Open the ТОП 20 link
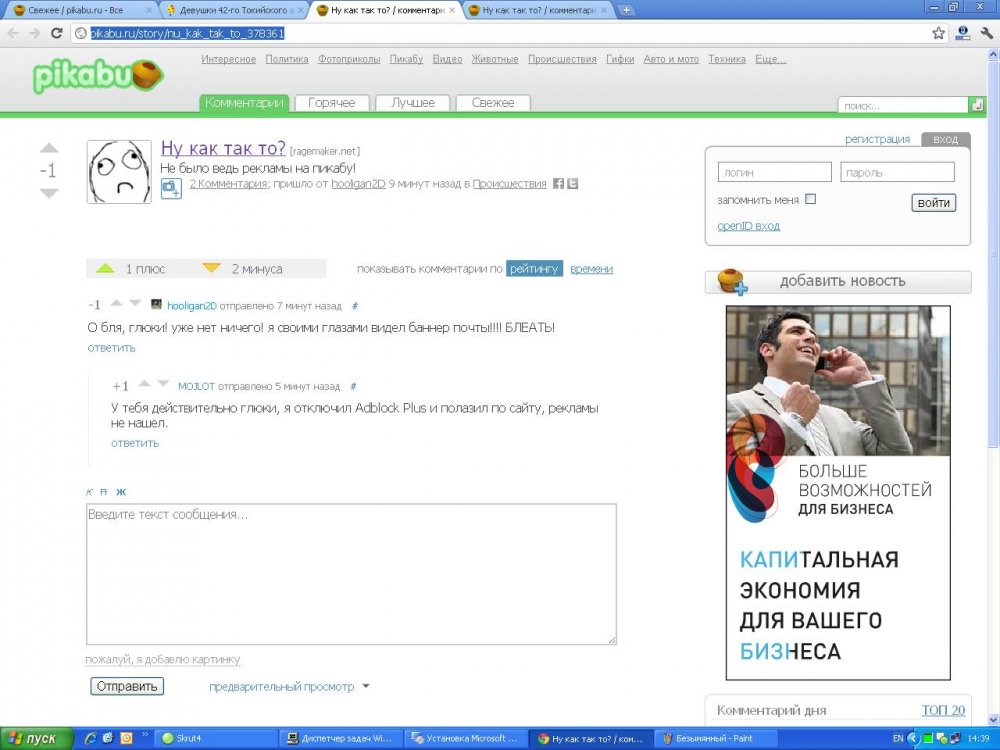This screenshot has height=750, width=1000. tap(943, 710)
